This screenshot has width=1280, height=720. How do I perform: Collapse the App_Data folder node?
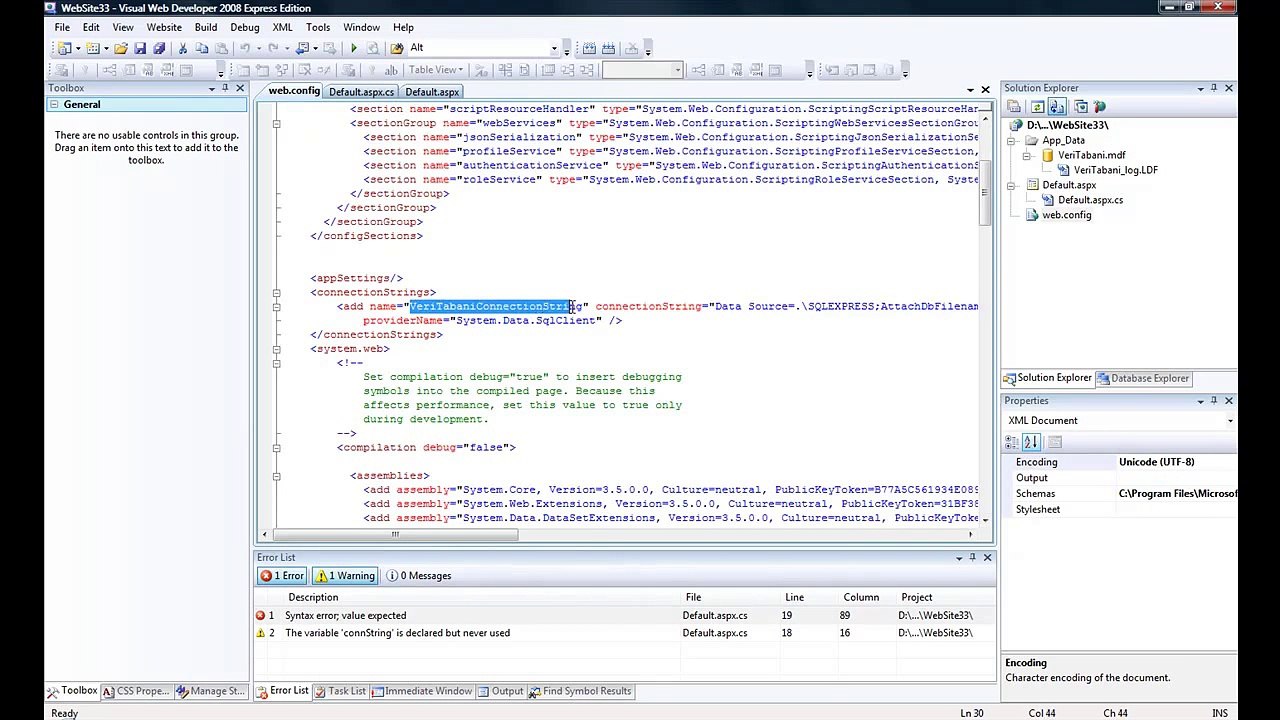coord(1012,140)
